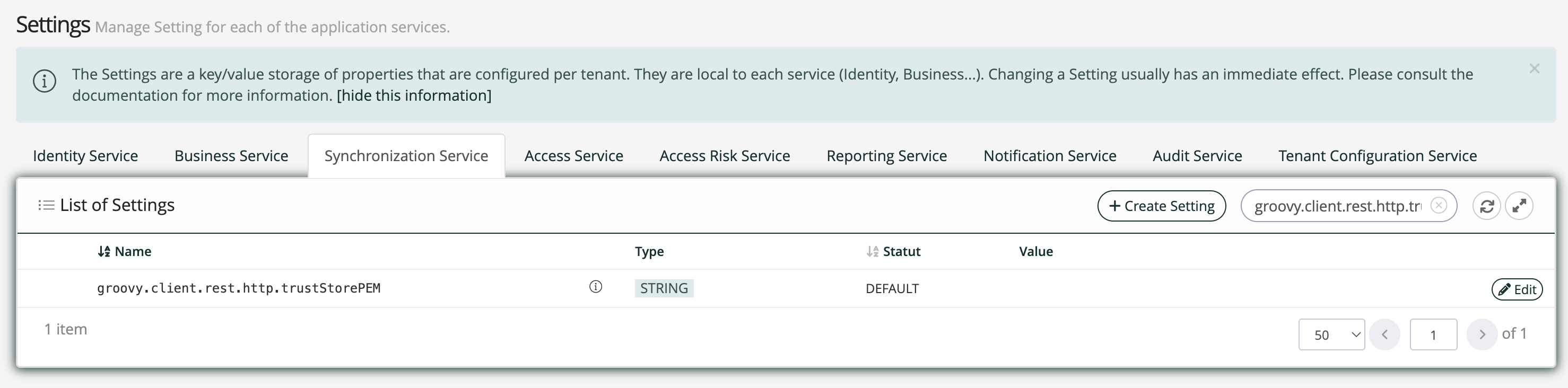This screenshot has height=388, width=1568.
Task: Expand the settings panel to fullscreen
Action: click(1519, 206)
